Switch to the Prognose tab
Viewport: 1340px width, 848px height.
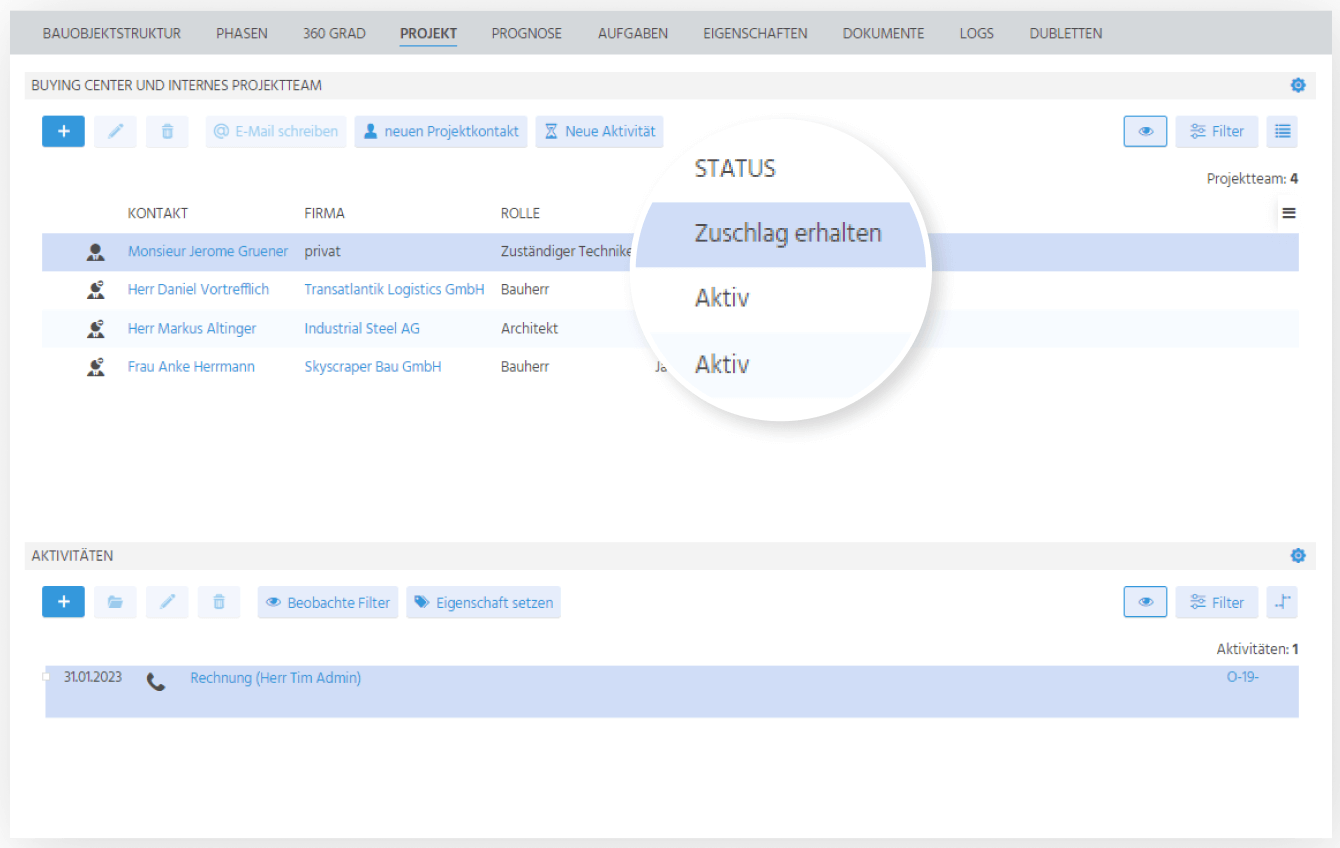[526, 33]
